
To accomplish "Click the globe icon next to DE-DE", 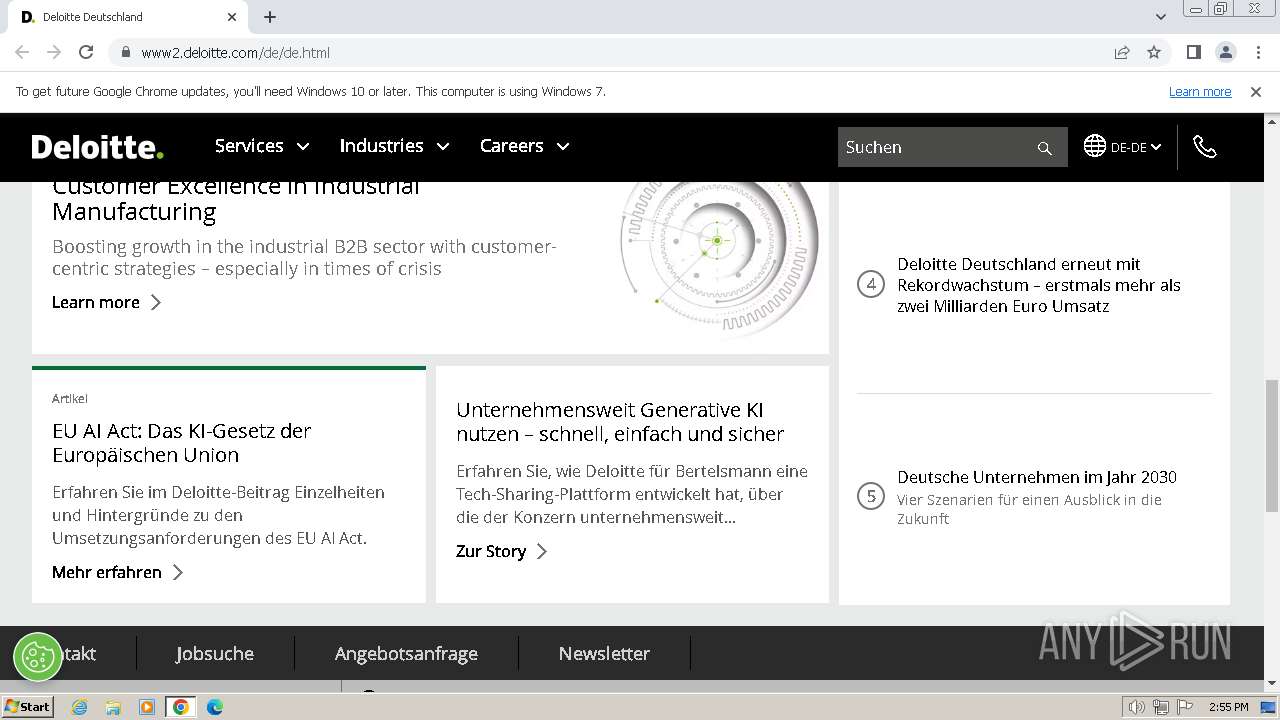I will tap(1094, 147).
